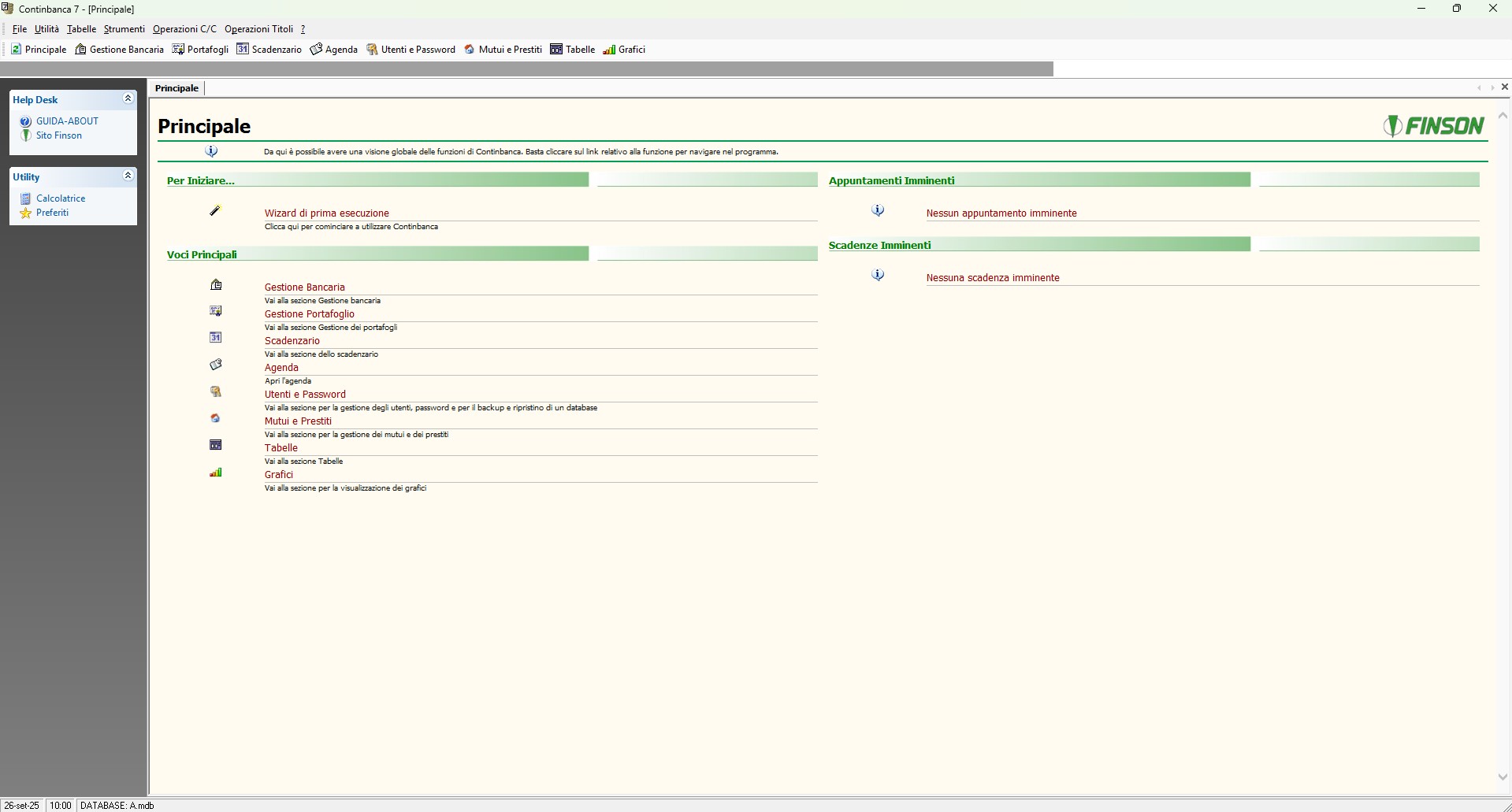Click the GUIDA-ABOUT link

[x=67, y=121]
